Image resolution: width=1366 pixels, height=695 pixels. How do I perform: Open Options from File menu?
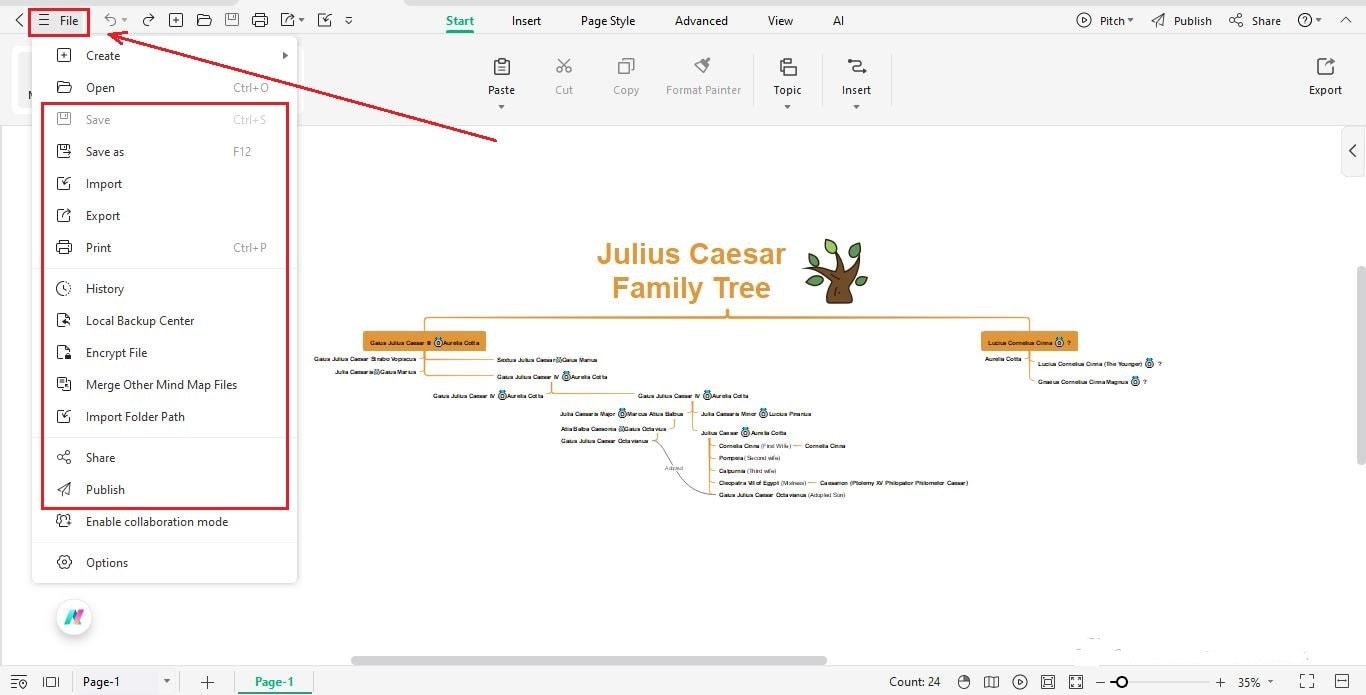(x=165, y=563)
